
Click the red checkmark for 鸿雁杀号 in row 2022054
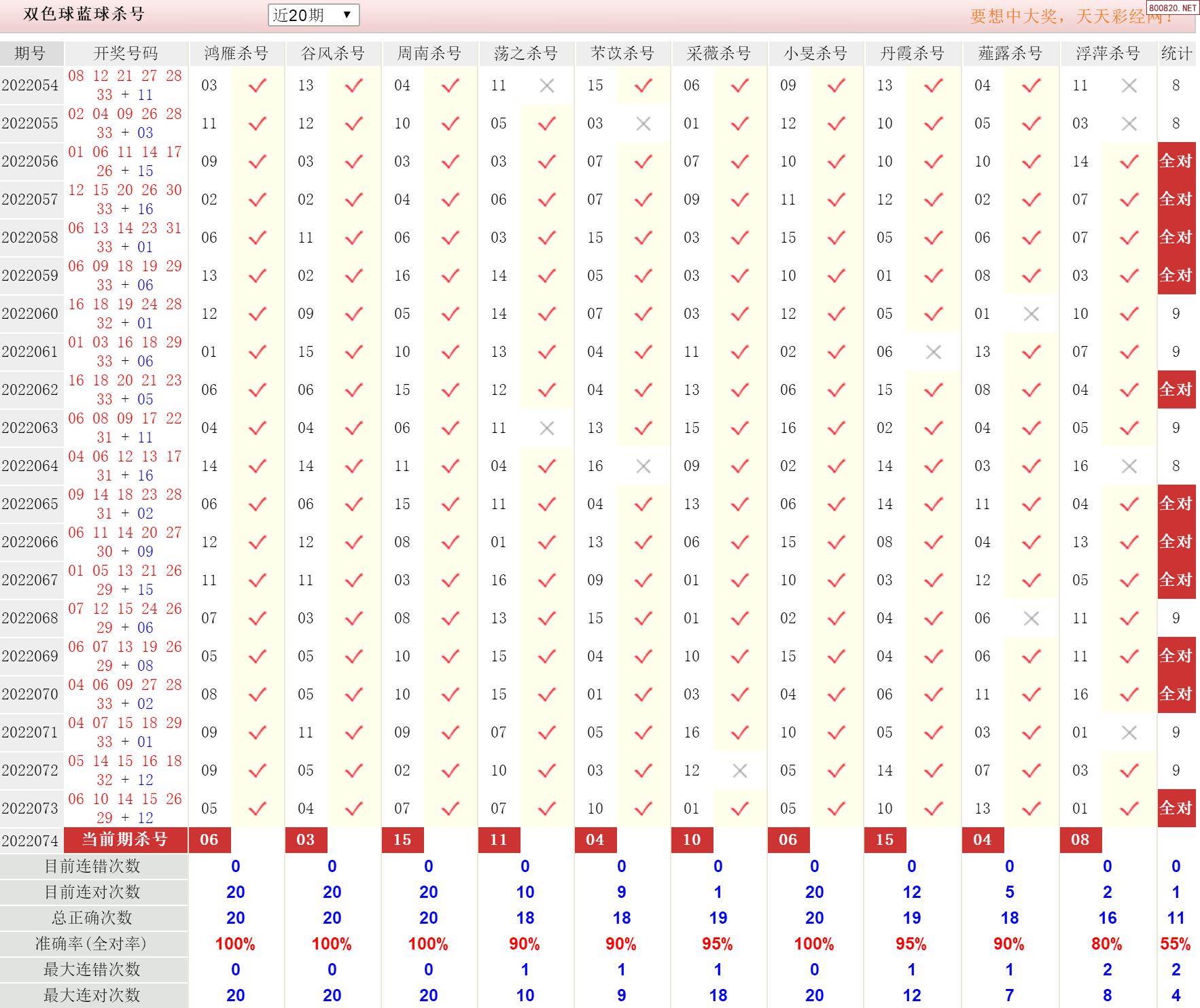258,85
